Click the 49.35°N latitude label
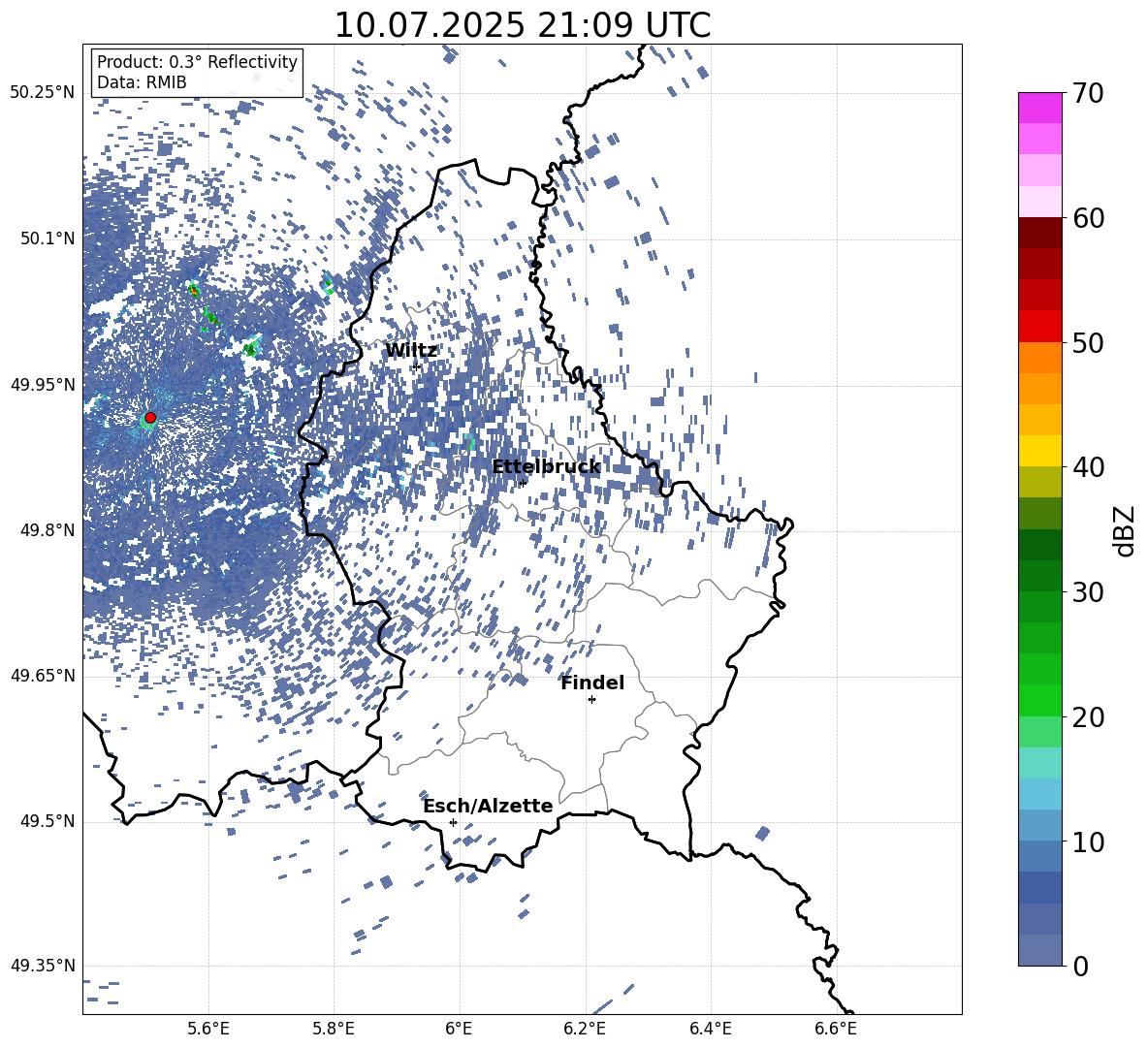 [43, 966]
